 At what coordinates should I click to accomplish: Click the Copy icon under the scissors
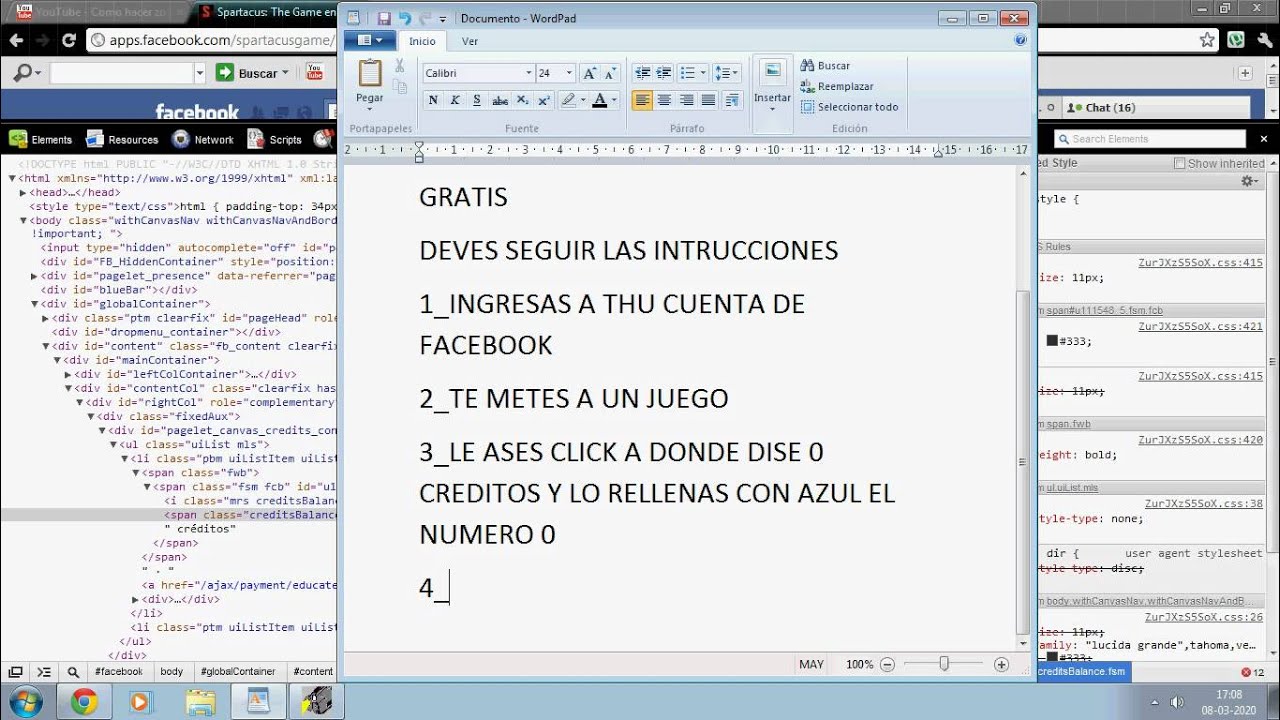point(400,87)
